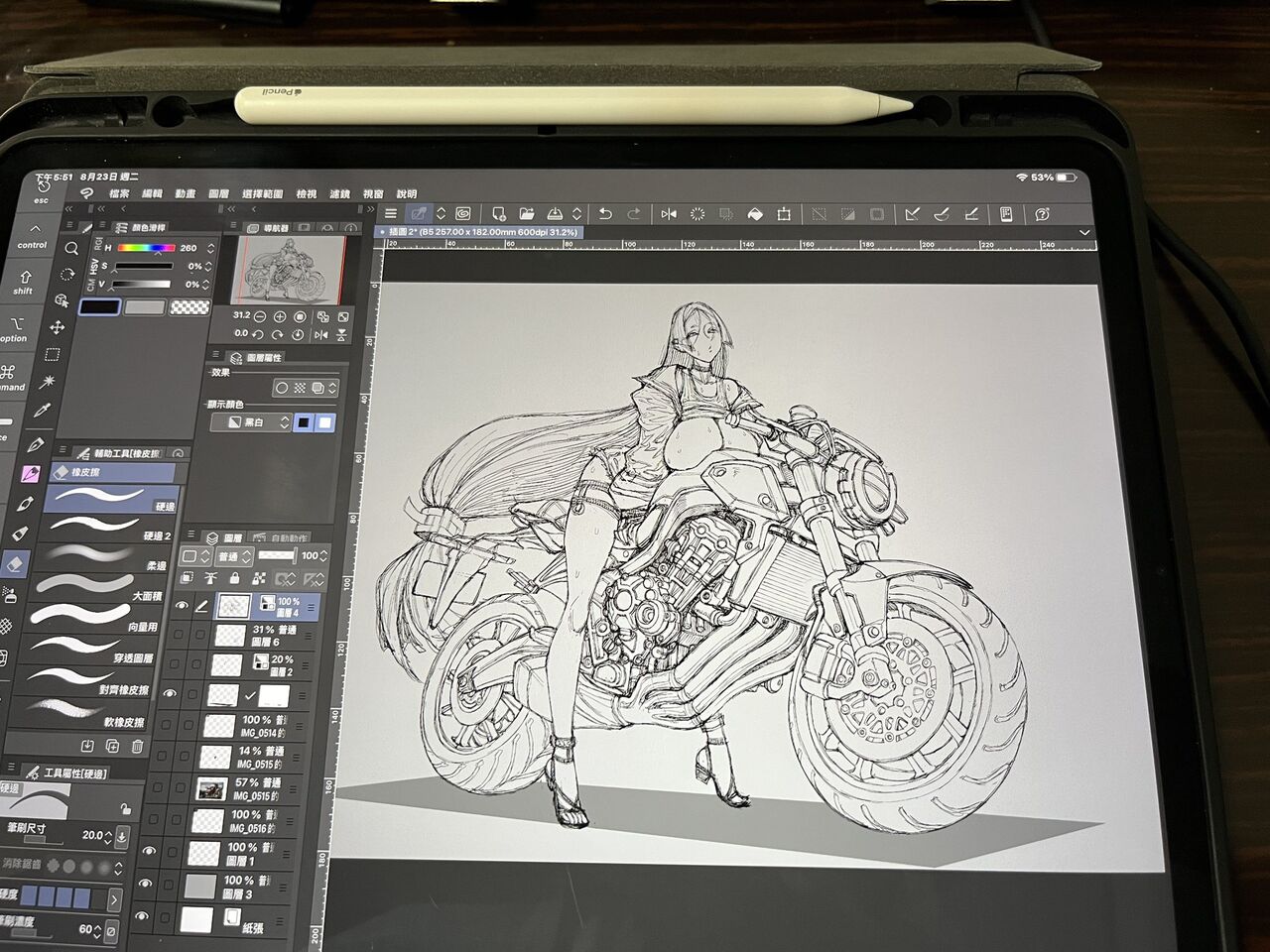Select the rectangular Selection marquee tool
Image resolution: width=1270 pixels, height=952 pixels.
coord(53,354)
